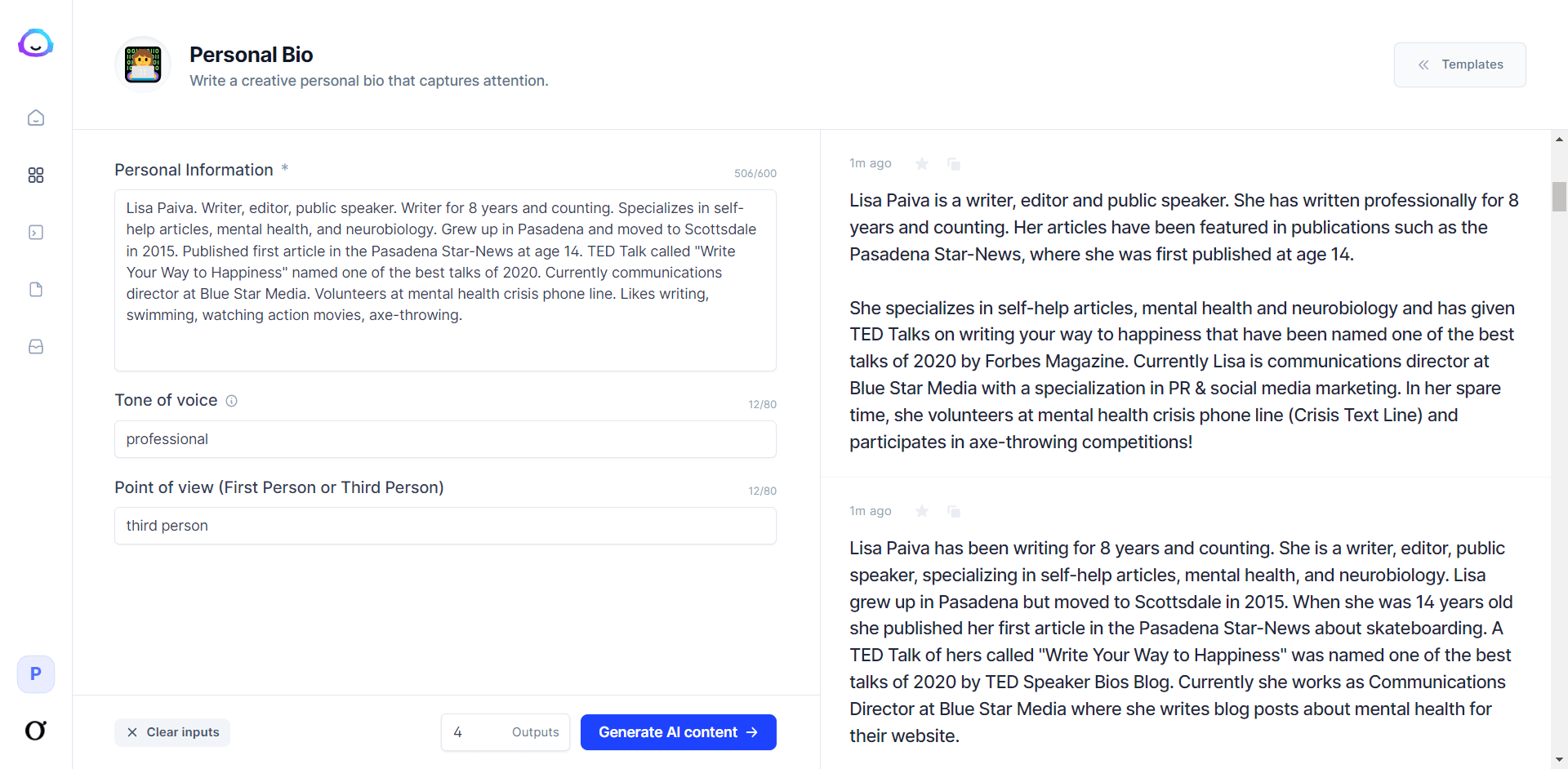Screen dimensions: 1568x769
Task: Open the documents page icon
Action: pyautogui.click(x=36, y=290)
